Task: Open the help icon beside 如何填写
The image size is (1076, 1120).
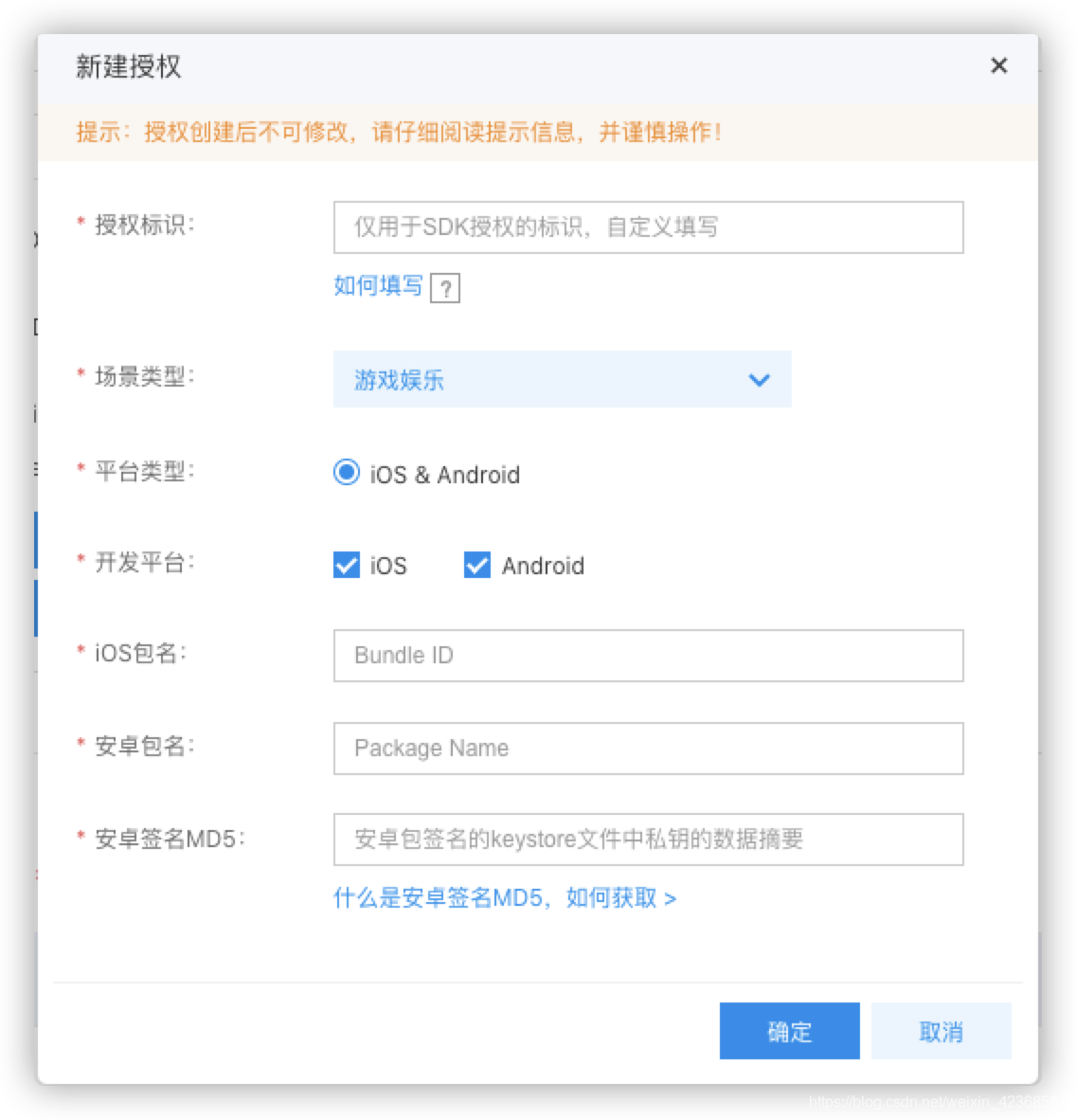Action: click(445, 287)
